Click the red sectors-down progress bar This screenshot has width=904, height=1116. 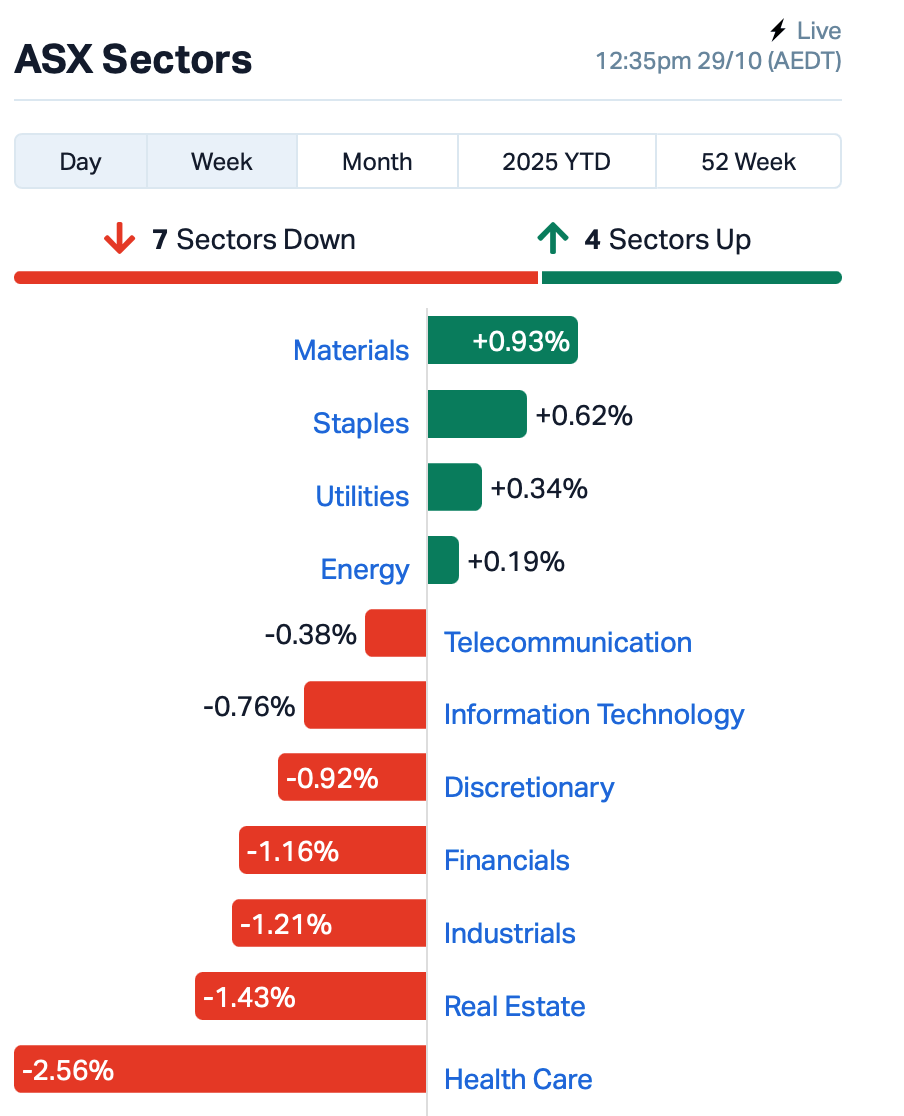tap(276, 278)
